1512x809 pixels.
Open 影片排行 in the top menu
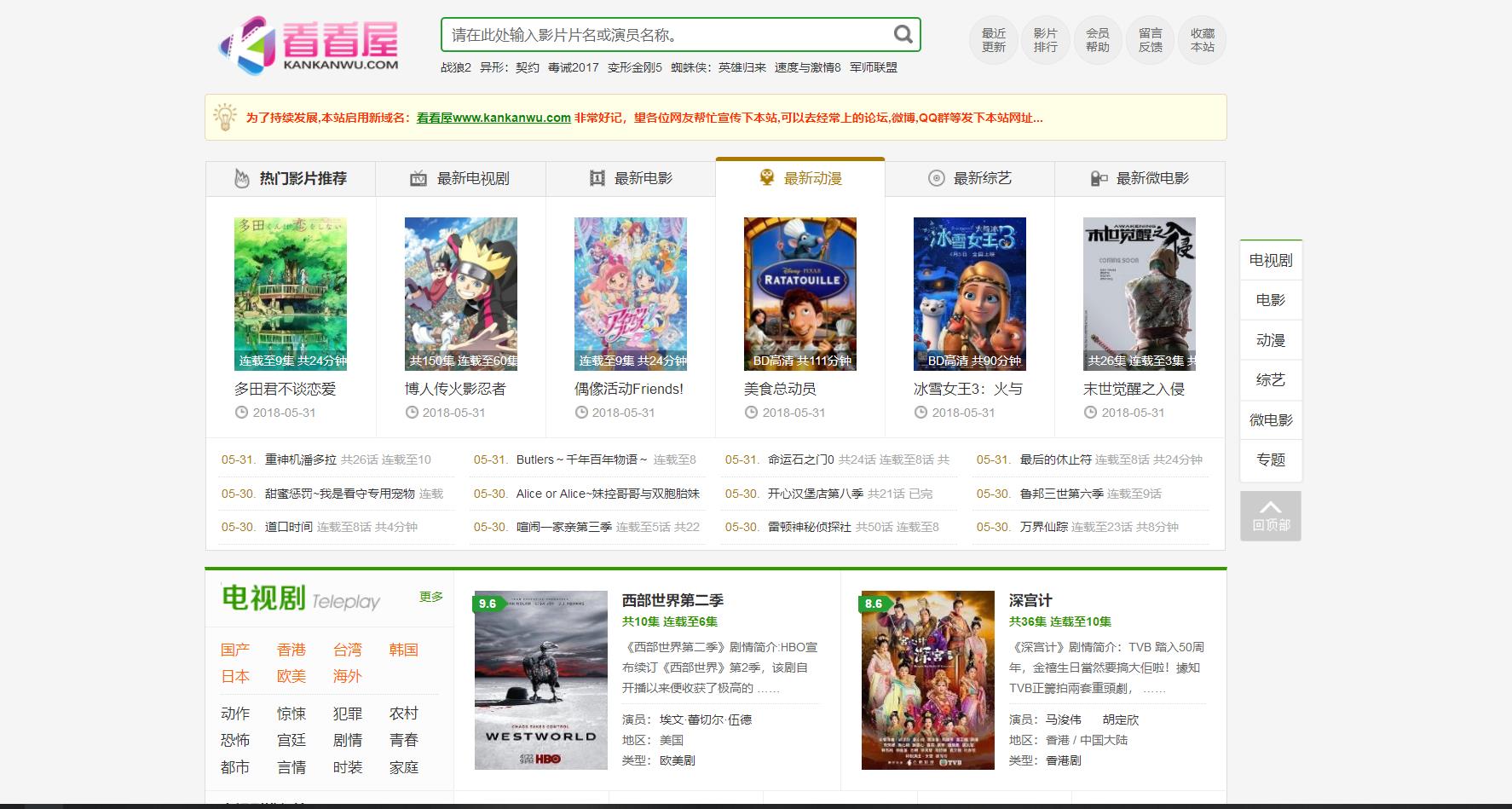click(x=1045, y=40)
